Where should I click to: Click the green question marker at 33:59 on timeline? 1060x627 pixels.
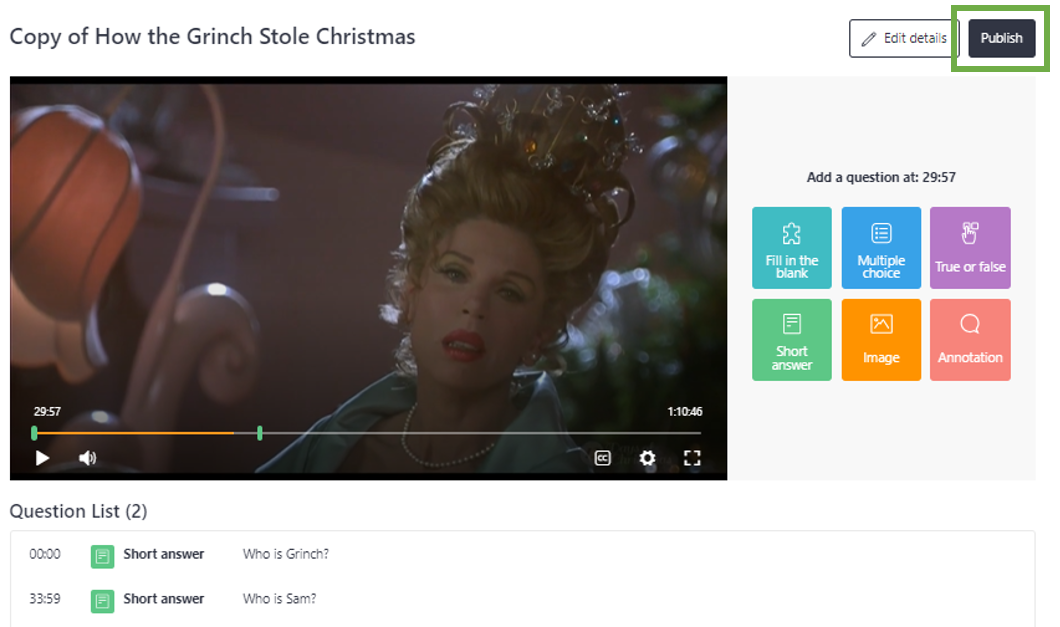pyautogui.click(x=260, y=433)
